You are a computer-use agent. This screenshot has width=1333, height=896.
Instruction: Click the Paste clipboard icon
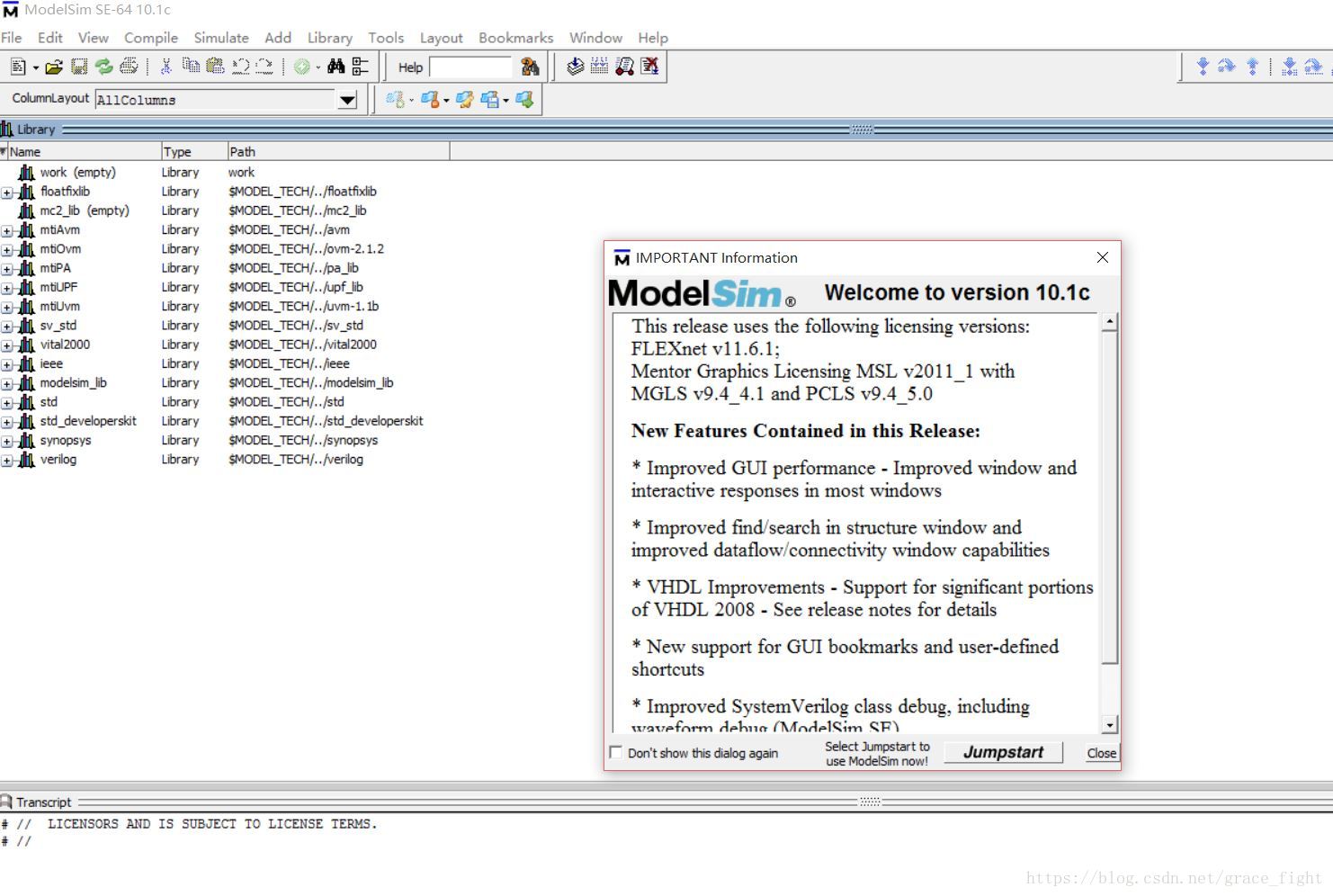[x=215, y=66]
